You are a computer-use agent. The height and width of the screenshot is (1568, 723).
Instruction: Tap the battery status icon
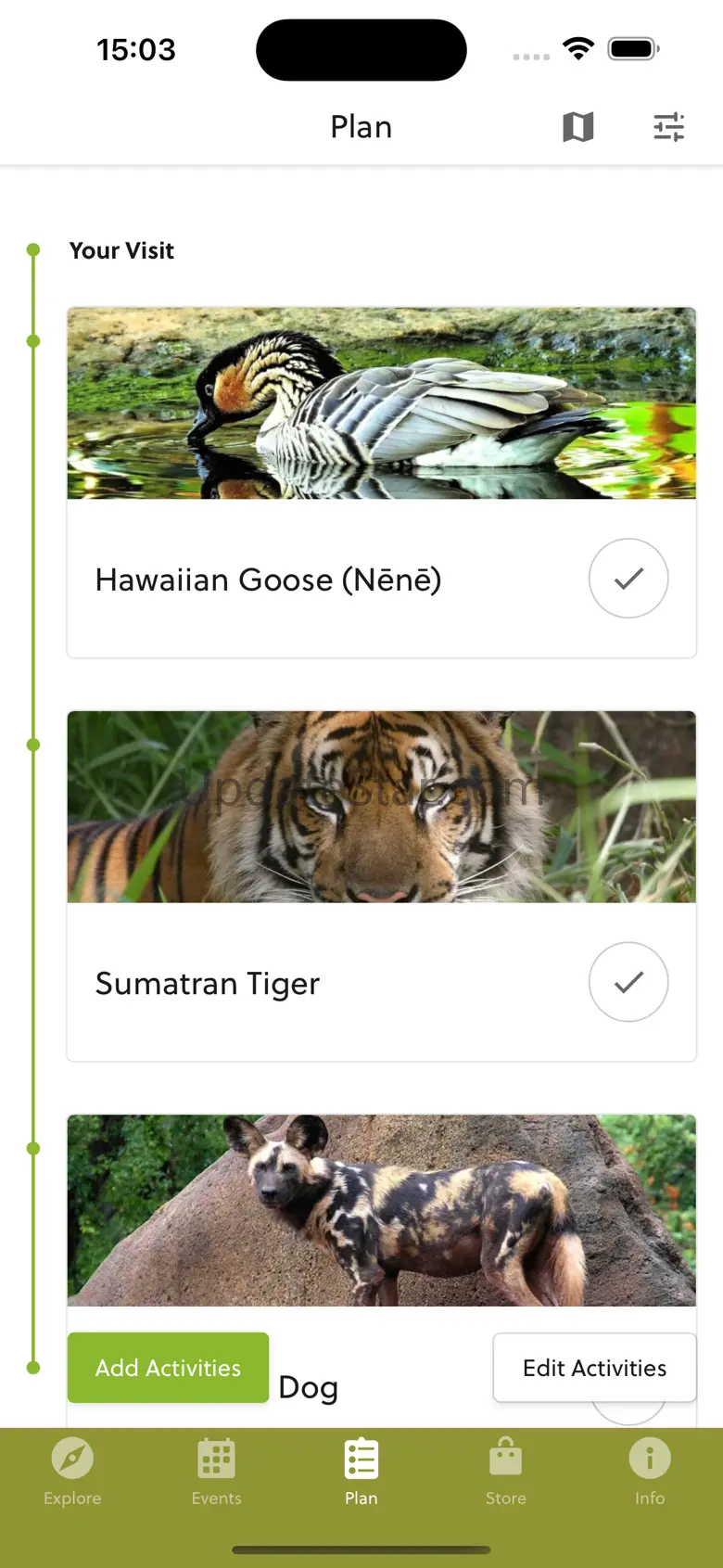633,49
